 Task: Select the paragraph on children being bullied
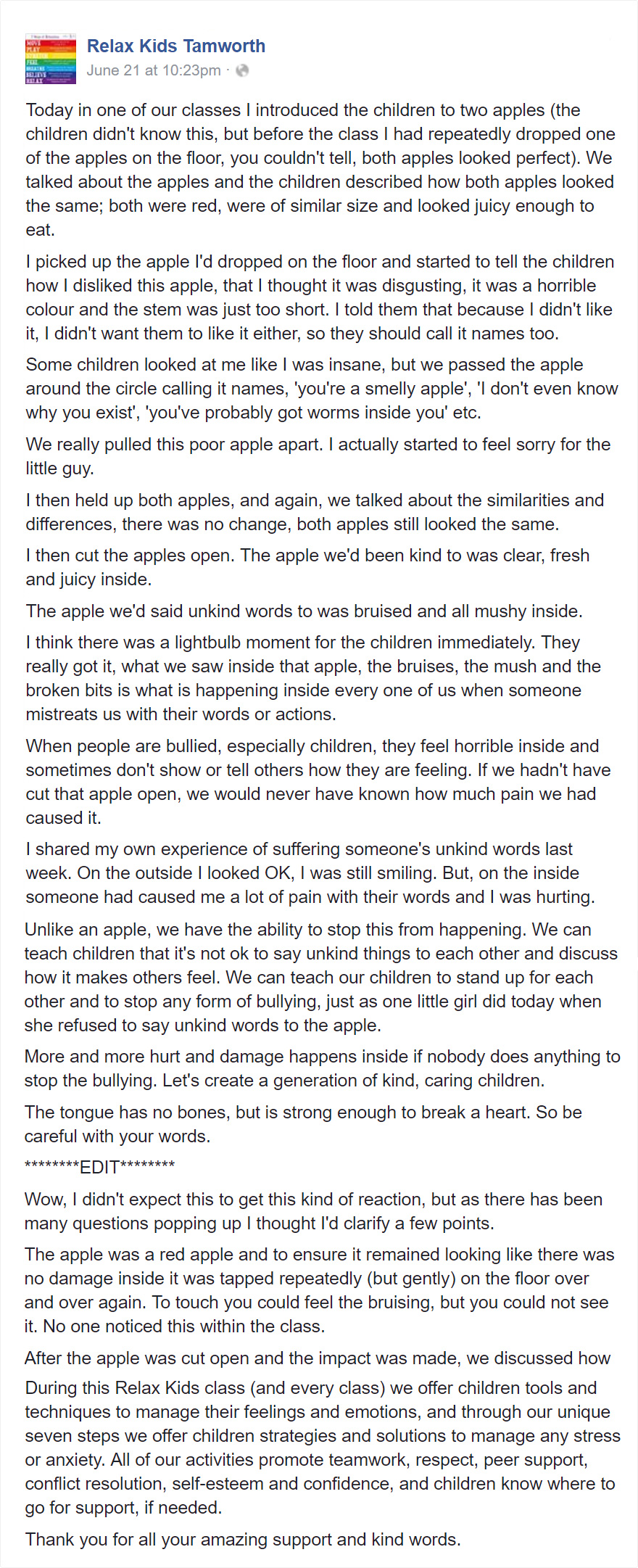coord(319,781)
